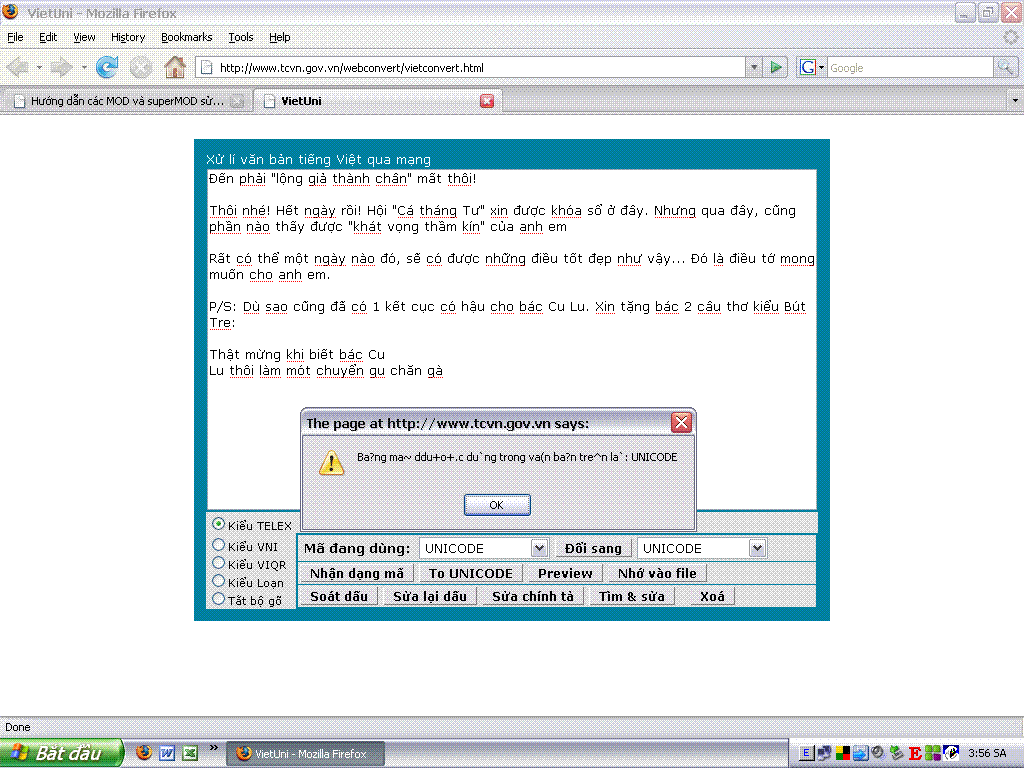Open the History menu
Image resolution: width=1024 pixels, height=768 pixels.
pyautogui.click(x=128, y=37)
